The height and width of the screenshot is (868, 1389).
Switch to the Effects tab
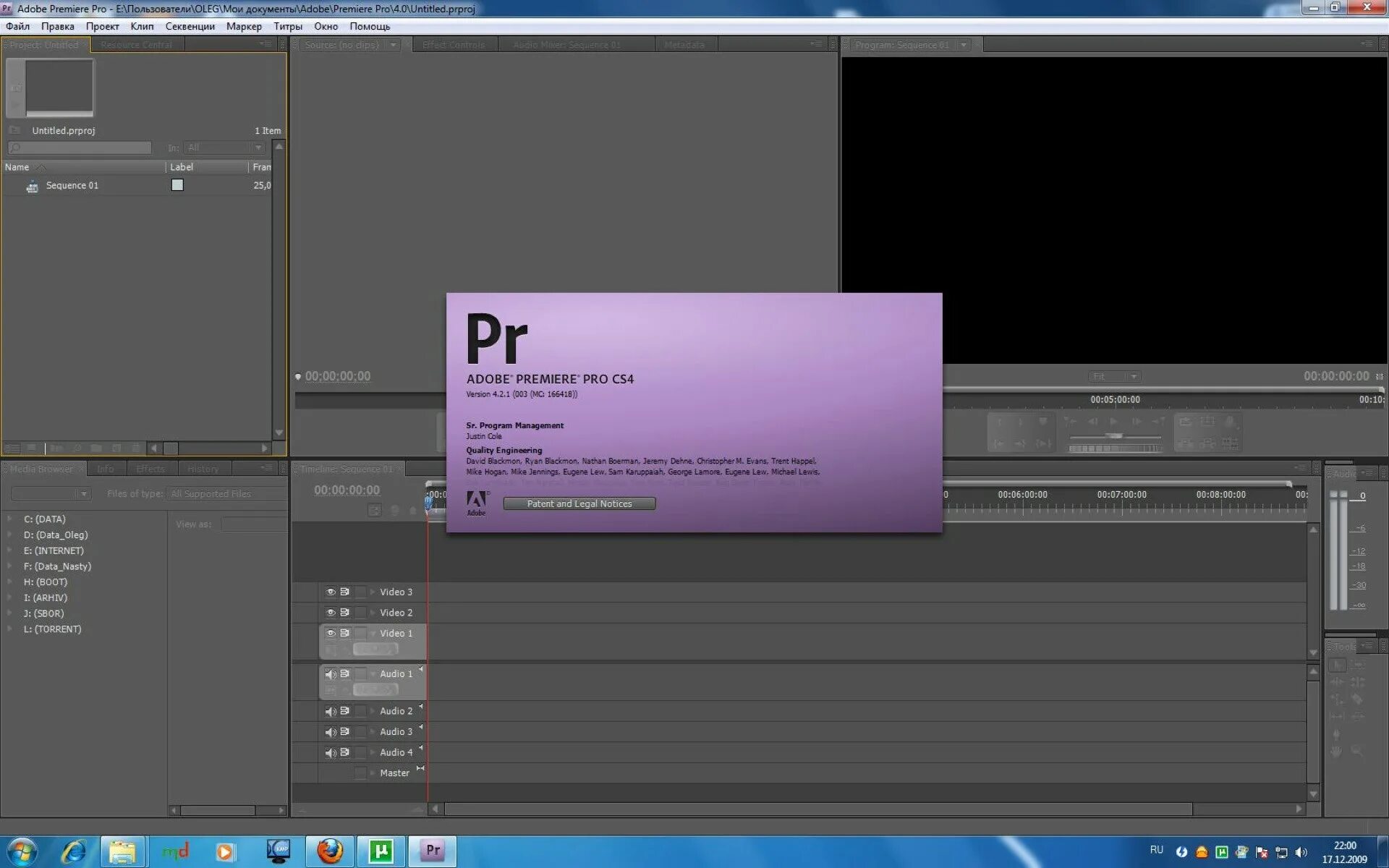[x=150, y=469]
